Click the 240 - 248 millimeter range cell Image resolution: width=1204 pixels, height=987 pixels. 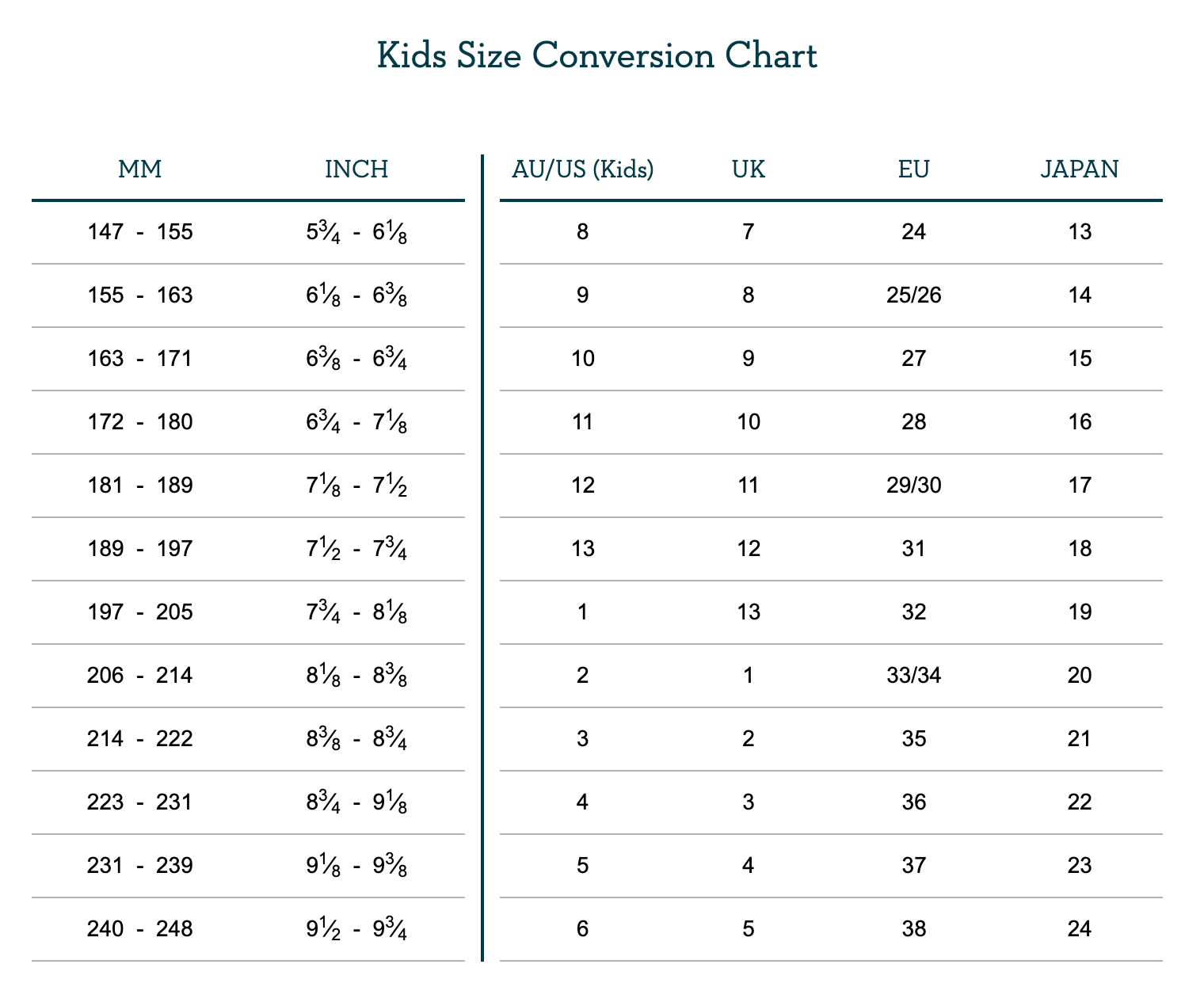(140, 928)
